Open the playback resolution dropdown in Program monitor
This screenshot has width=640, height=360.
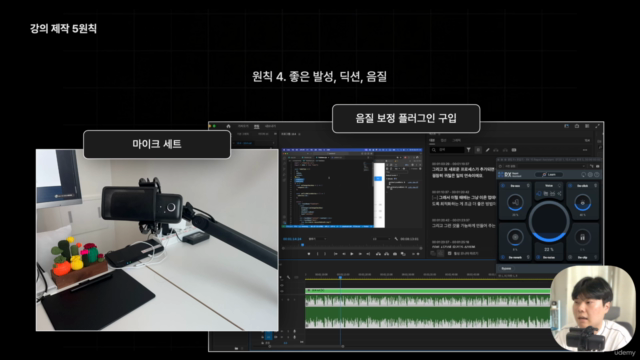coord(380,239)
